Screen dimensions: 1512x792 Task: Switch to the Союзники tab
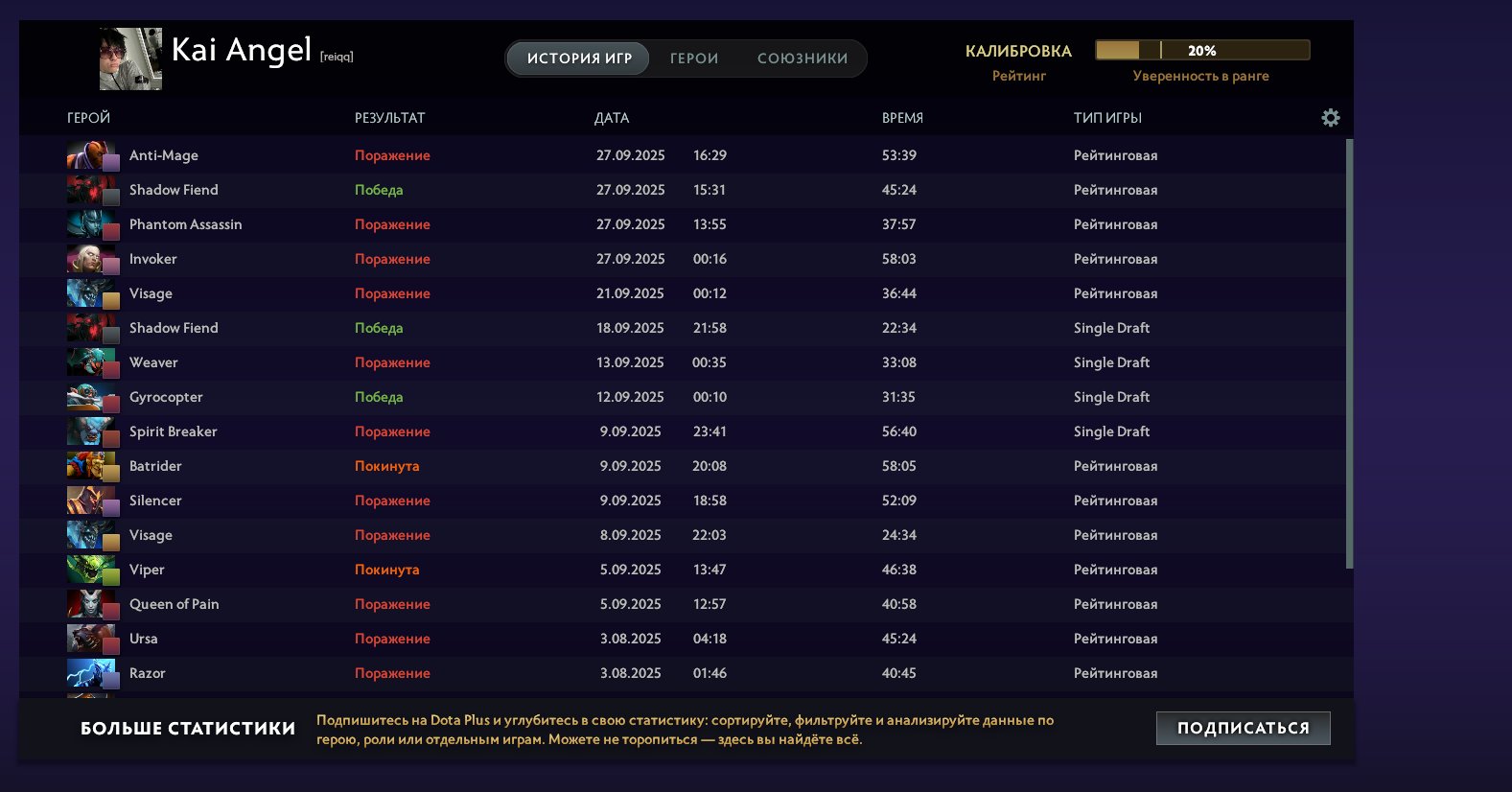pos(803,58)
